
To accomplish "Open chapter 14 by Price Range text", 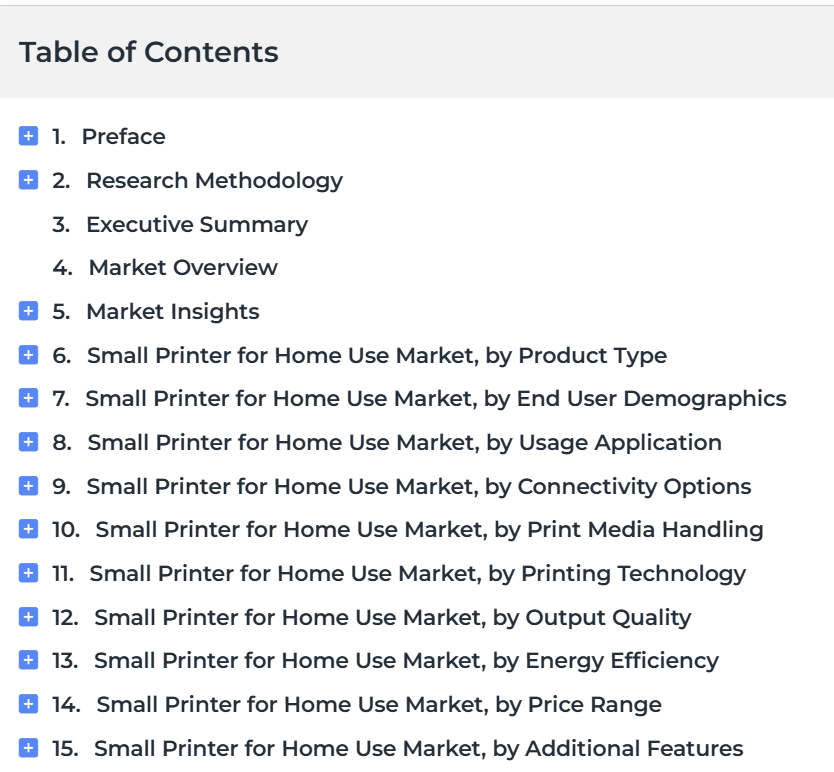I will [x=379, y=705].
